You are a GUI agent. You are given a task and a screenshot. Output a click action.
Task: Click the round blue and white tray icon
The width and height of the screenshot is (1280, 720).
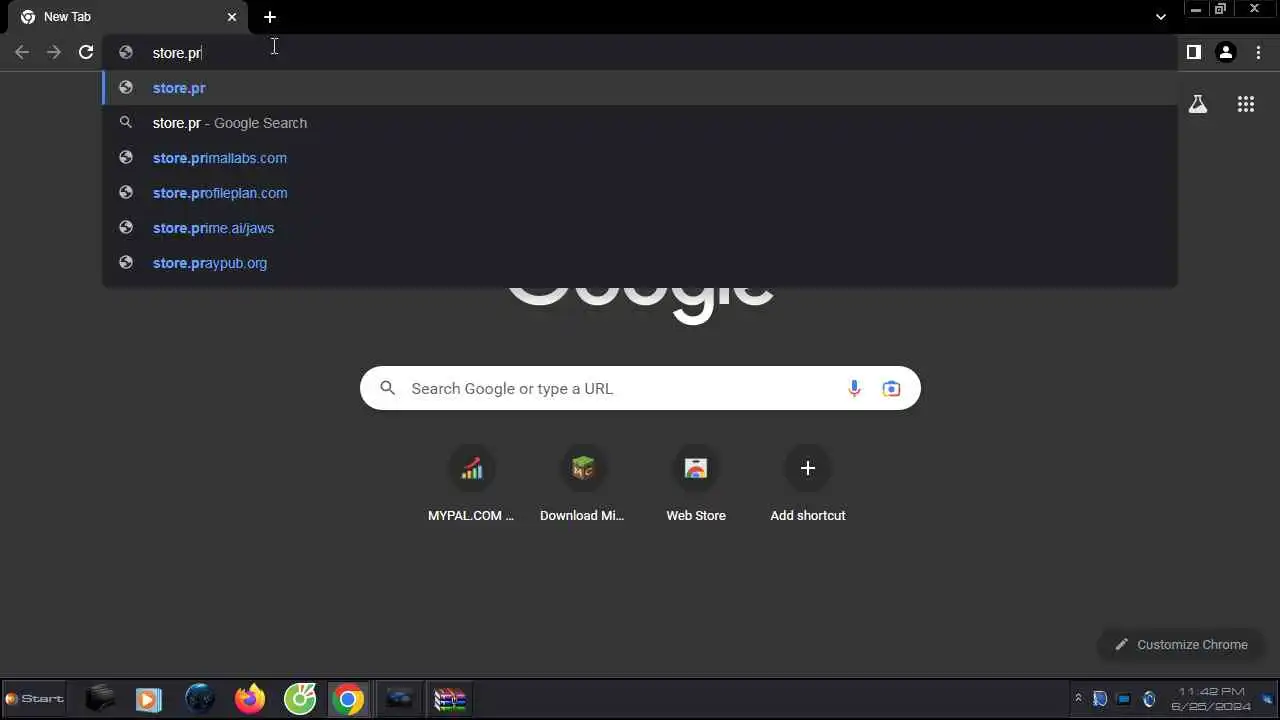pos(1149,699)
